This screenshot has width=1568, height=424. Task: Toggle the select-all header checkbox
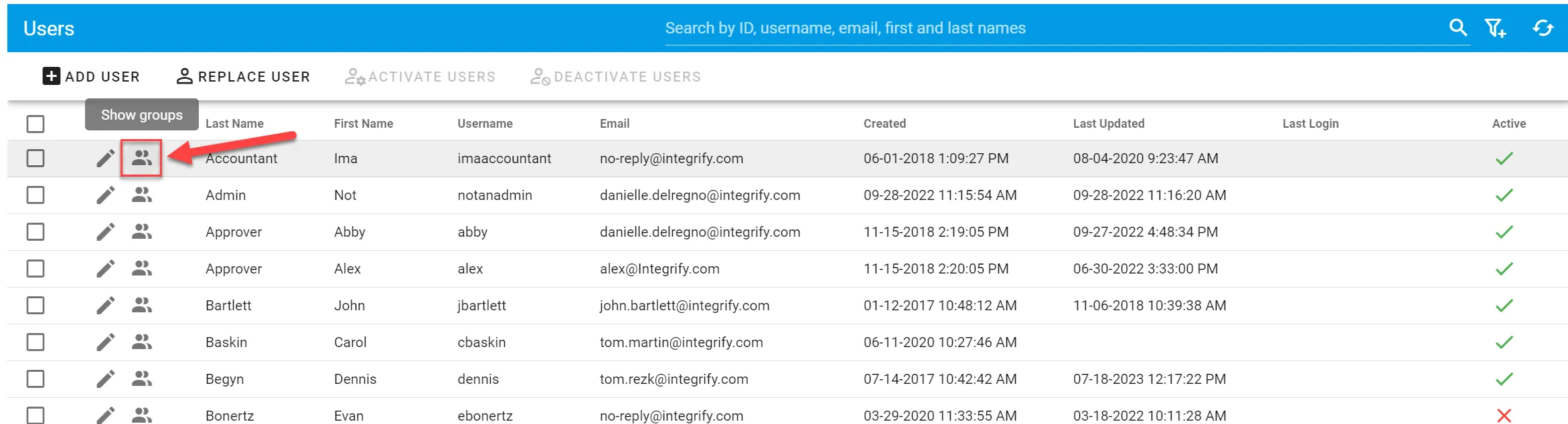(x=35, y=124)
